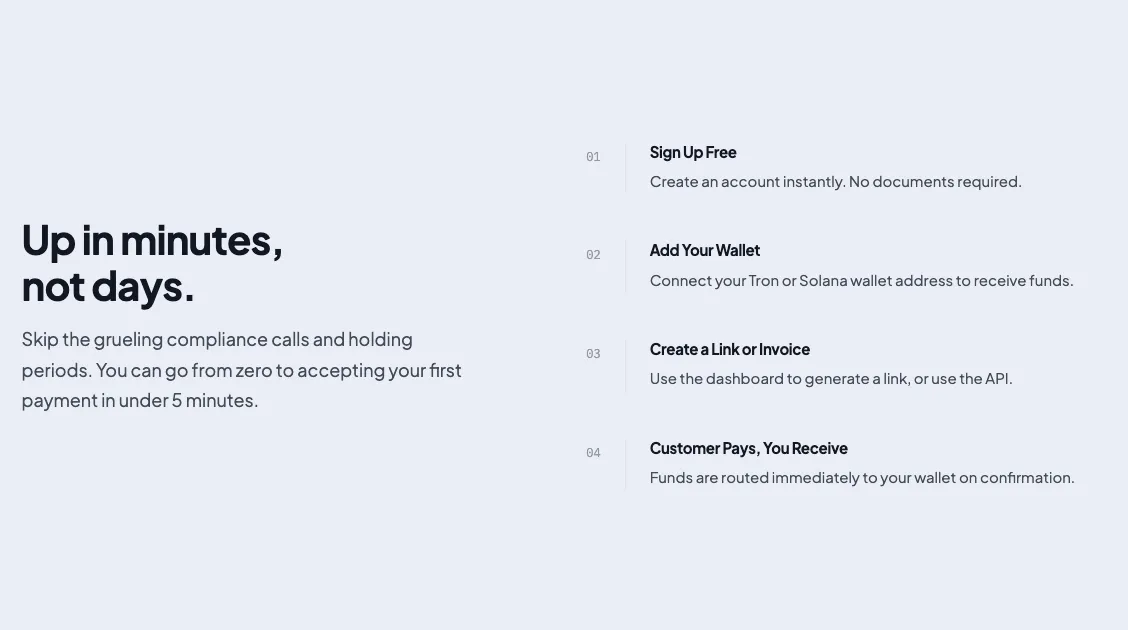Click the vertical divider beside step 01

coord(626,168)
